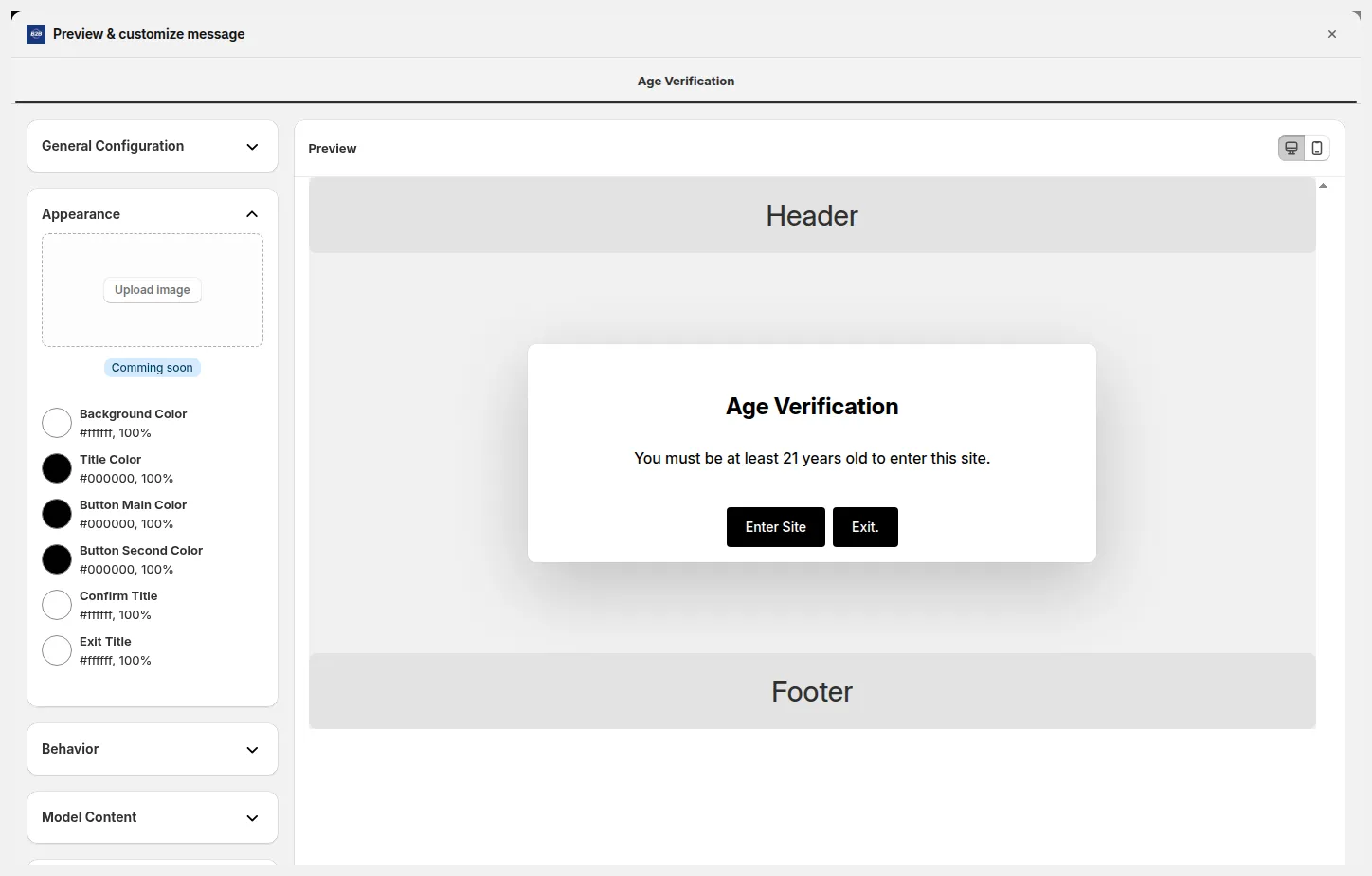Open the Button Main Color swatch

click(x=57, y=514)
